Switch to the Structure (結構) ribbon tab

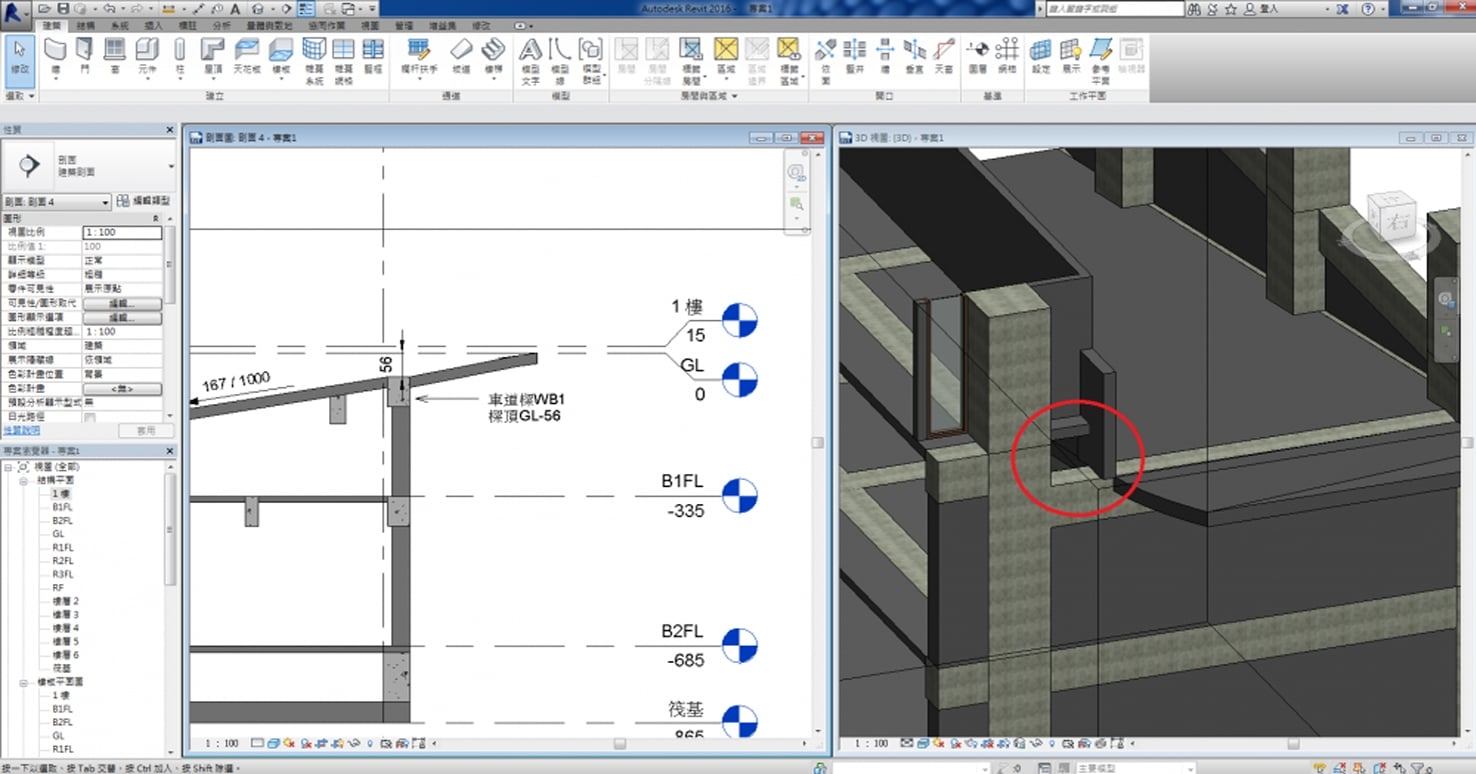click(84, 25)
